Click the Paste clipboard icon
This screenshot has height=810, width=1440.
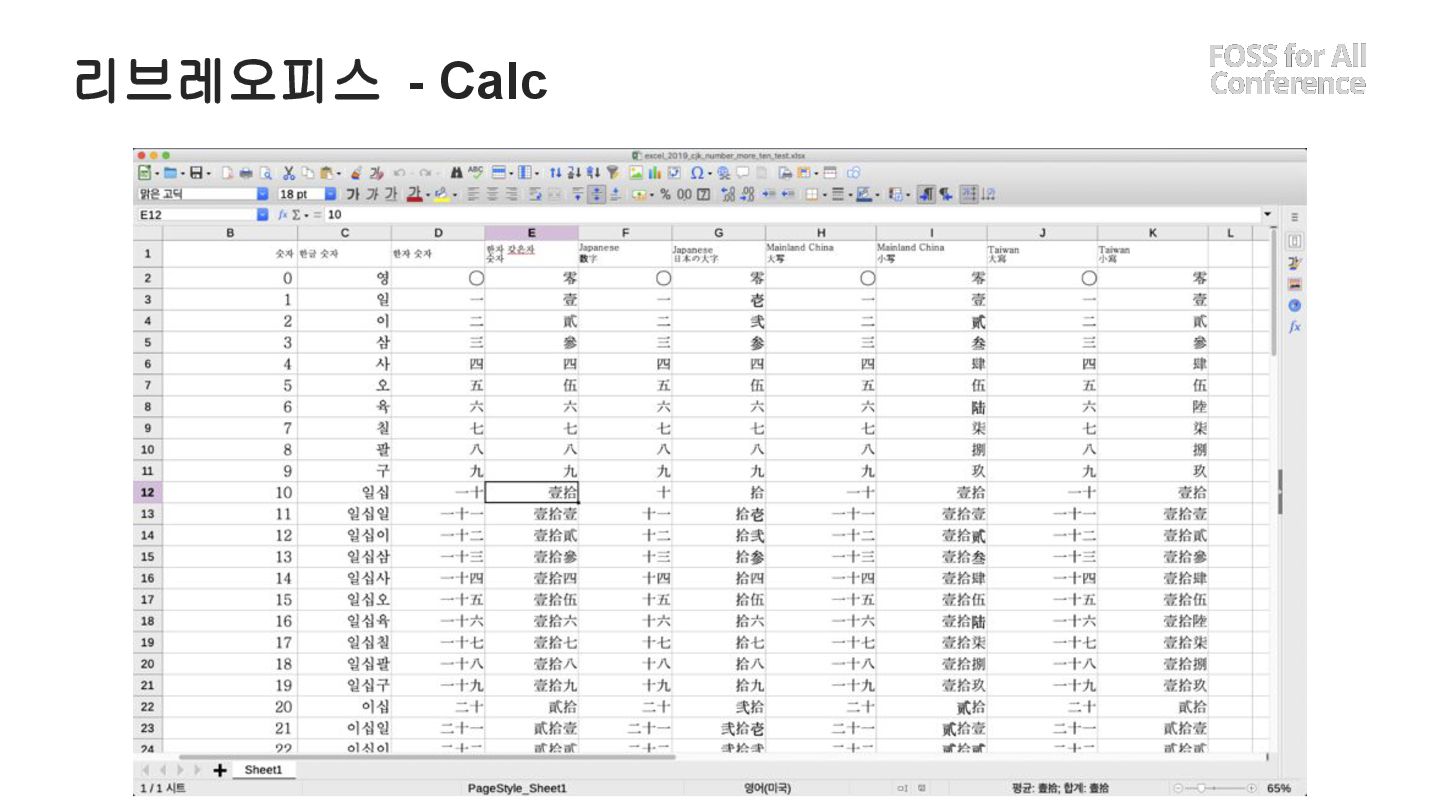pos(326,173)
